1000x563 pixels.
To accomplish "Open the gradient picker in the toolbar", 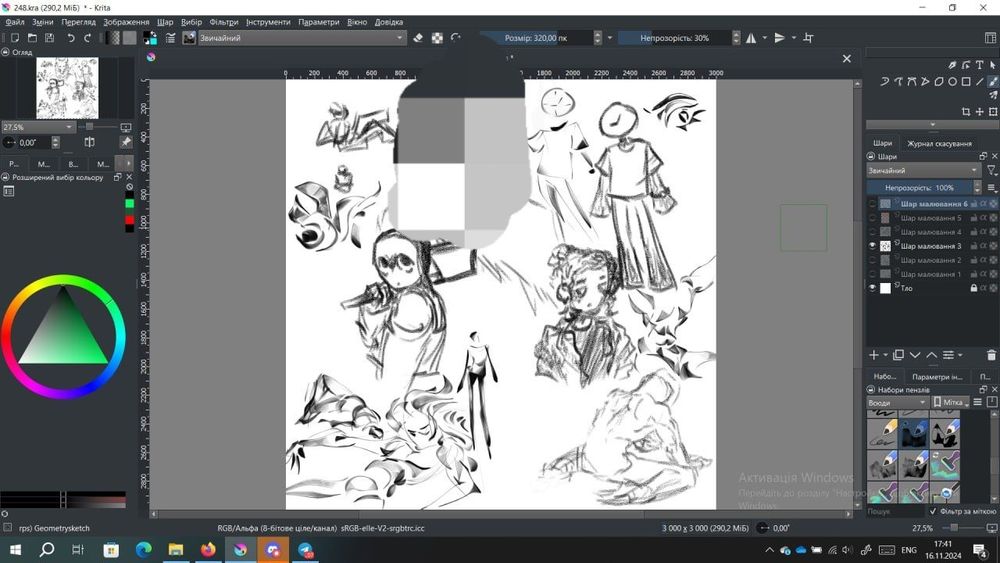I will click(x=114, y=38).
